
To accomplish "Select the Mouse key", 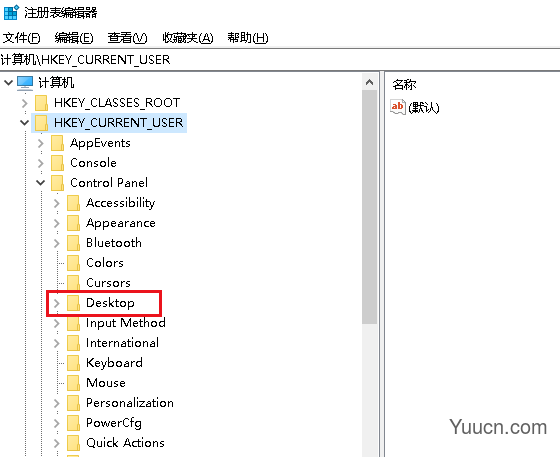I will point(106,383).
